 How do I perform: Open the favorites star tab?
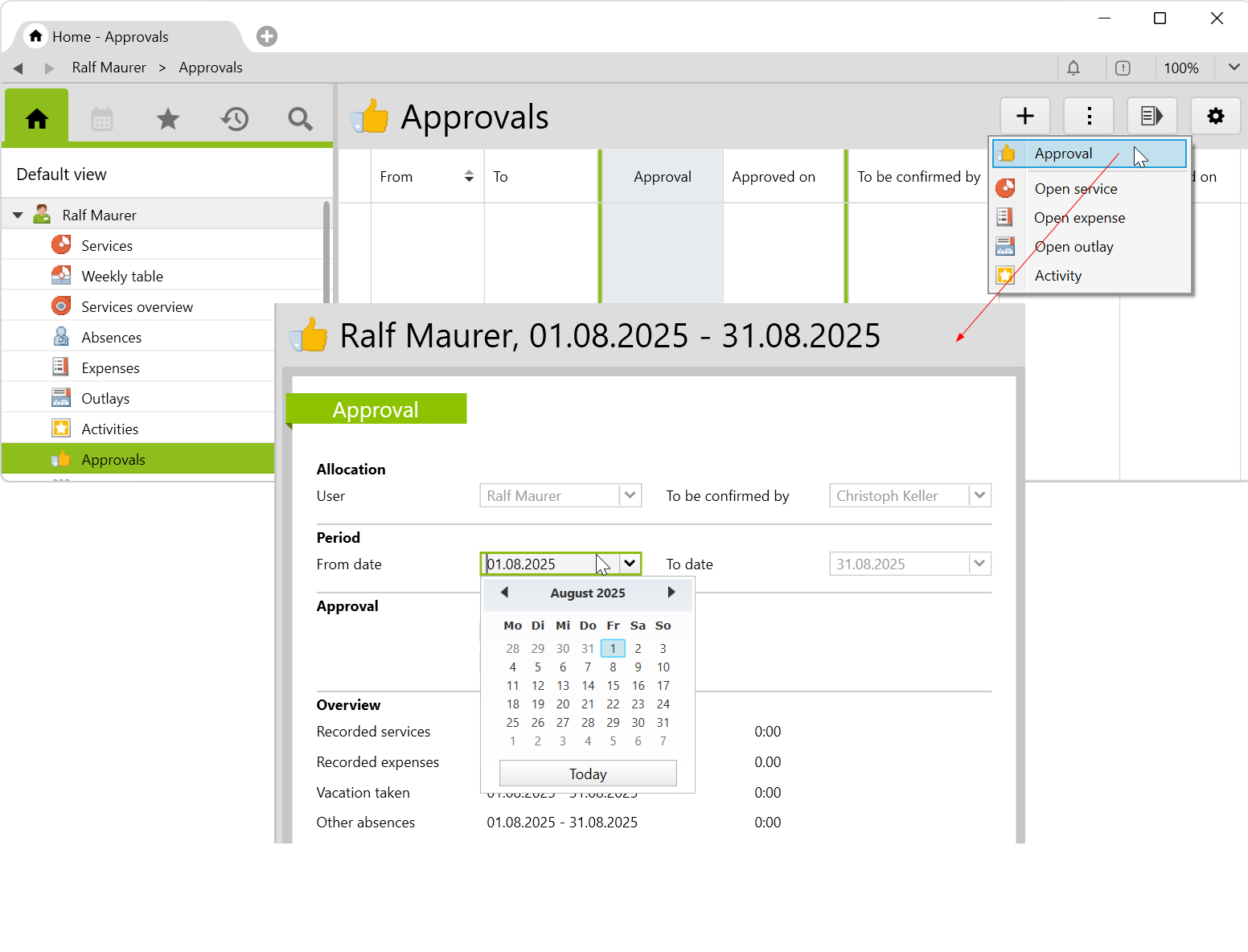coord(168,120)
